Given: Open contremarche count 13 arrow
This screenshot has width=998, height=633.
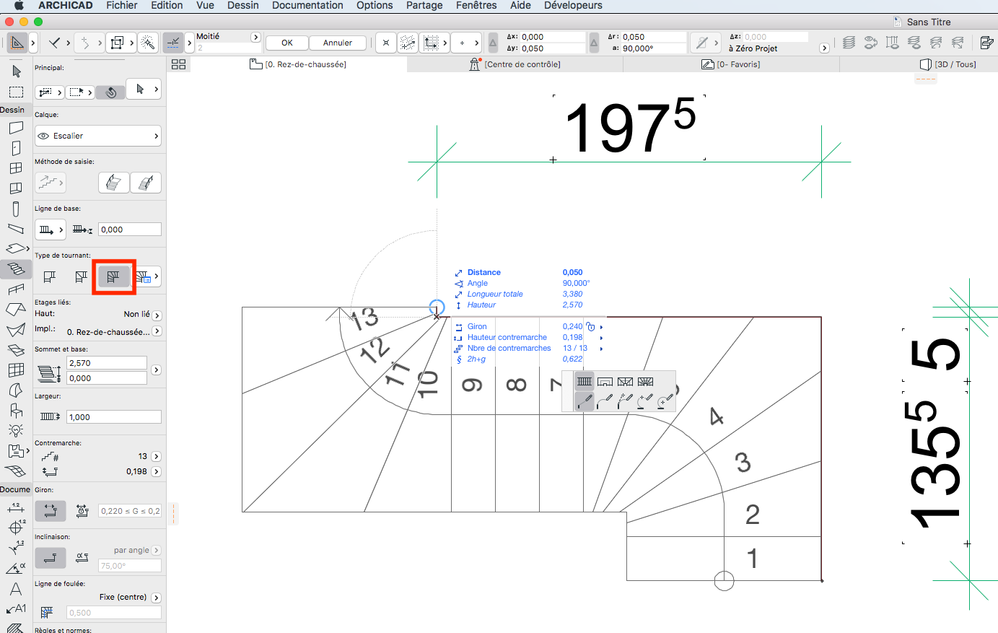Looking at the screenshot, I should click(x=157, y=456).
